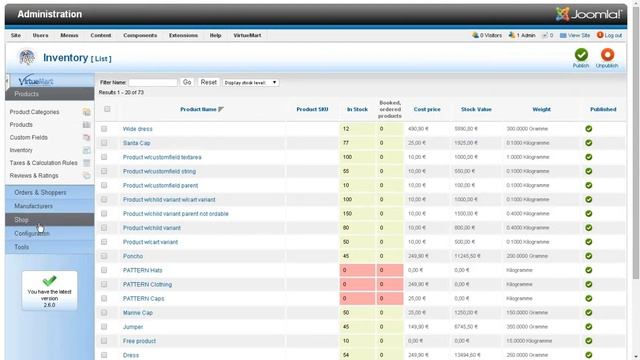Screen dimensions: 640x360
Task: Click the Unpublish red icon
Action: point(607,55)
